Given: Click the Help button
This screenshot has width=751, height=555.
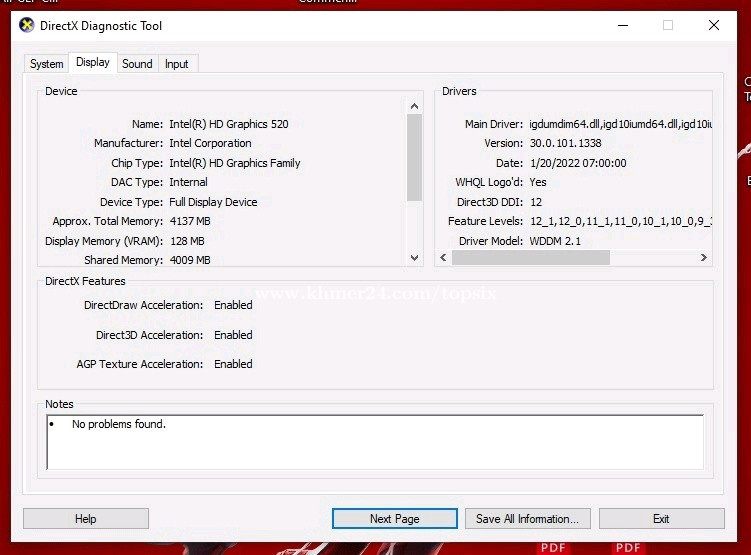Looking at the screenshot, I should point(86,519).
